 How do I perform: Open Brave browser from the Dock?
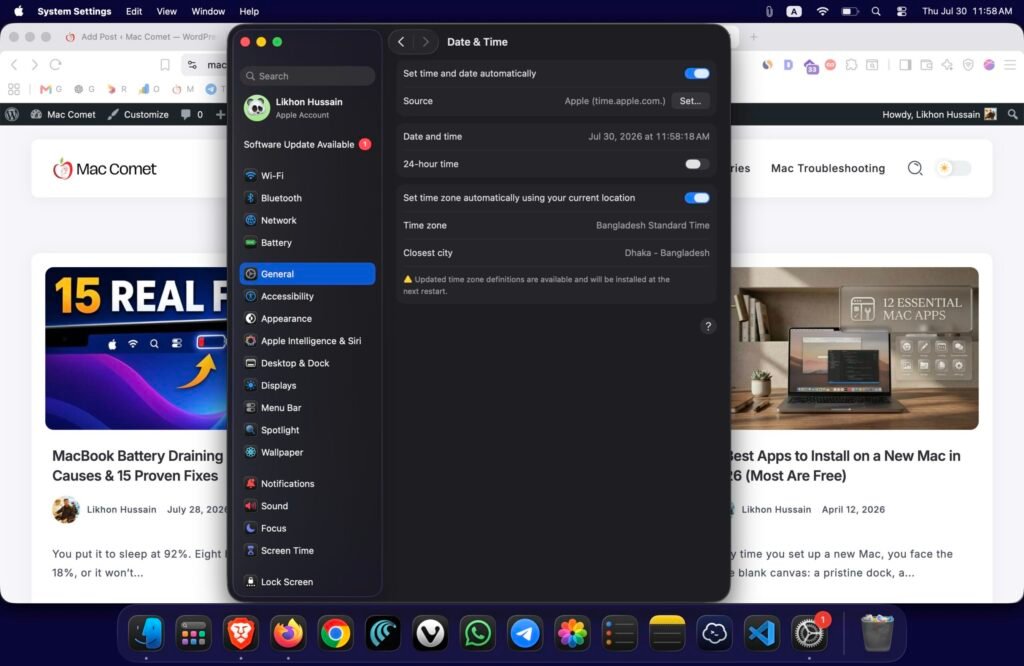point(240,633)
